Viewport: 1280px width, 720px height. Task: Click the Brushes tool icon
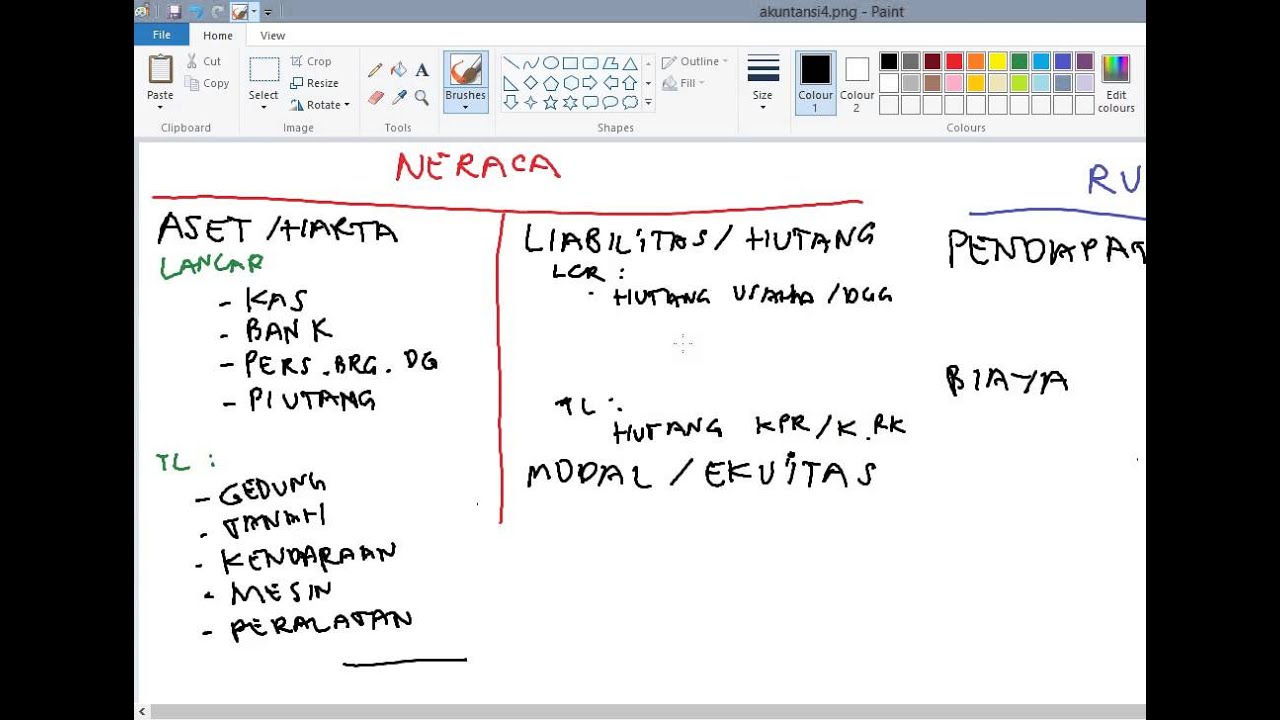[x=465, y=71]
